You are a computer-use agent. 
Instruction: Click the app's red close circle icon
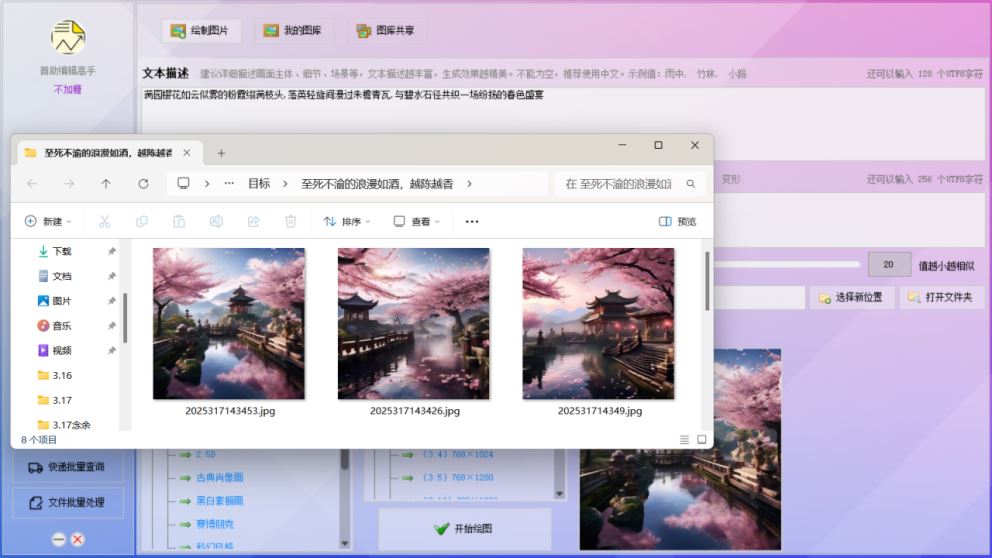(77, 540)
